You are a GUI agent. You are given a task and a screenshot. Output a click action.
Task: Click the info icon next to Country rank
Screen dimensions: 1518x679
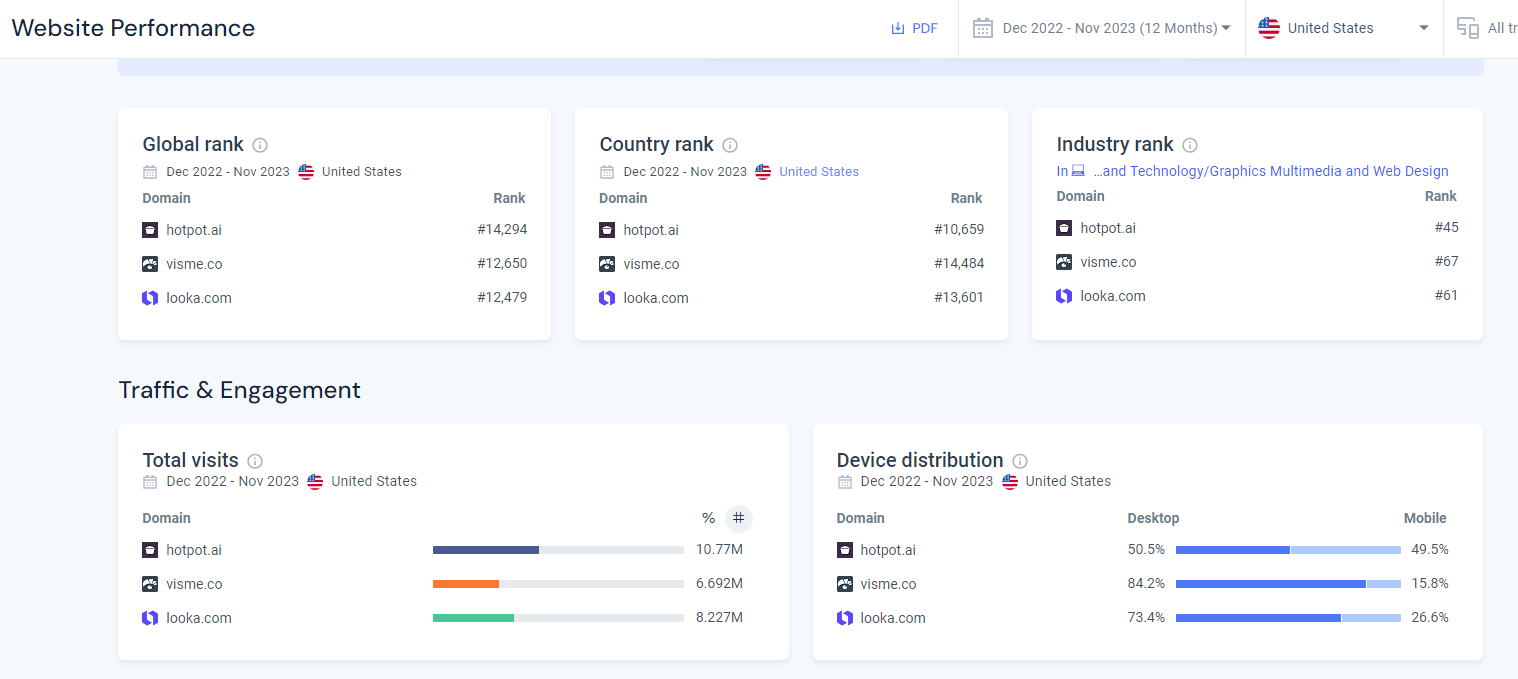tap(730, 145)
